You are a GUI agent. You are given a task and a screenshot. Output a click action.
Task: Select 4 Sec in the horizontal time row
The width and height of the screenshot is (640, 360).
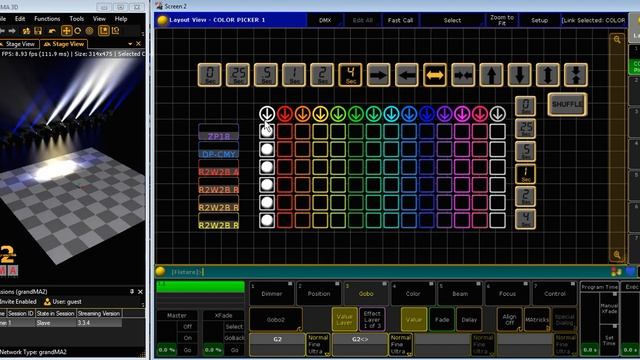pyautogui.click(x=350, y=75)
